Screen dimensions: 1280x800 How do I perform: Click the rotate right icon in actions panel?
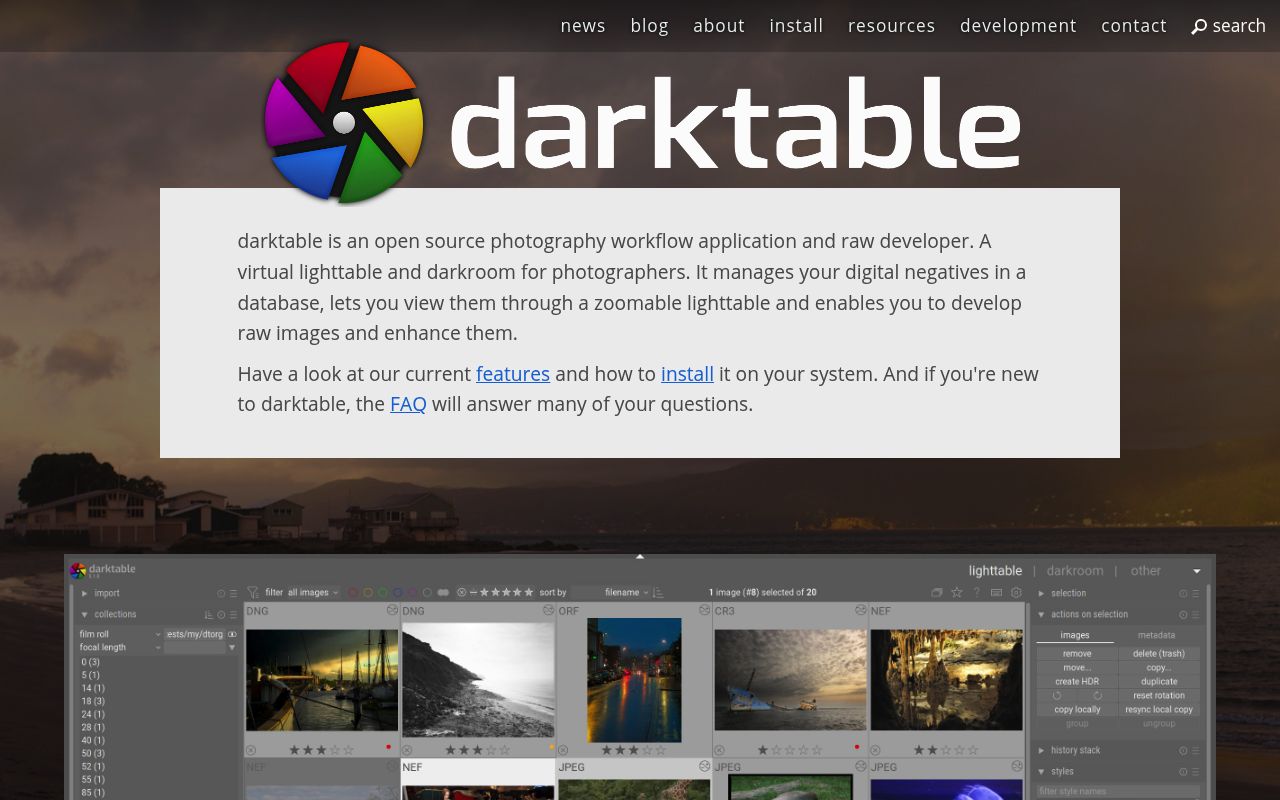[x=1098, y=695]
